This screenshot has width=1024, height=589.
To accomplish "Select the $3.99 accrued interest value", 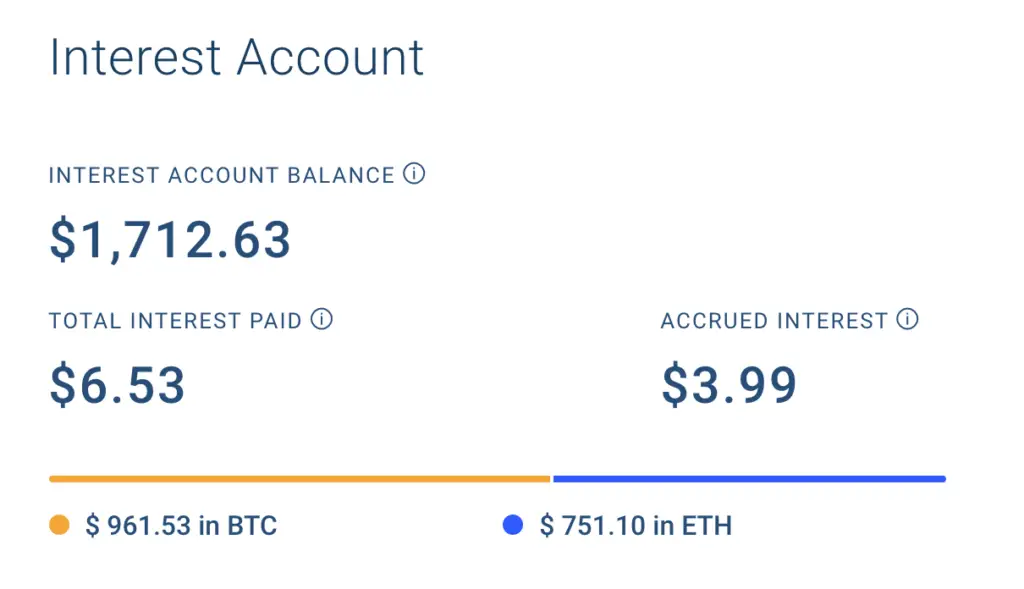I will click(x=729, y=385).
